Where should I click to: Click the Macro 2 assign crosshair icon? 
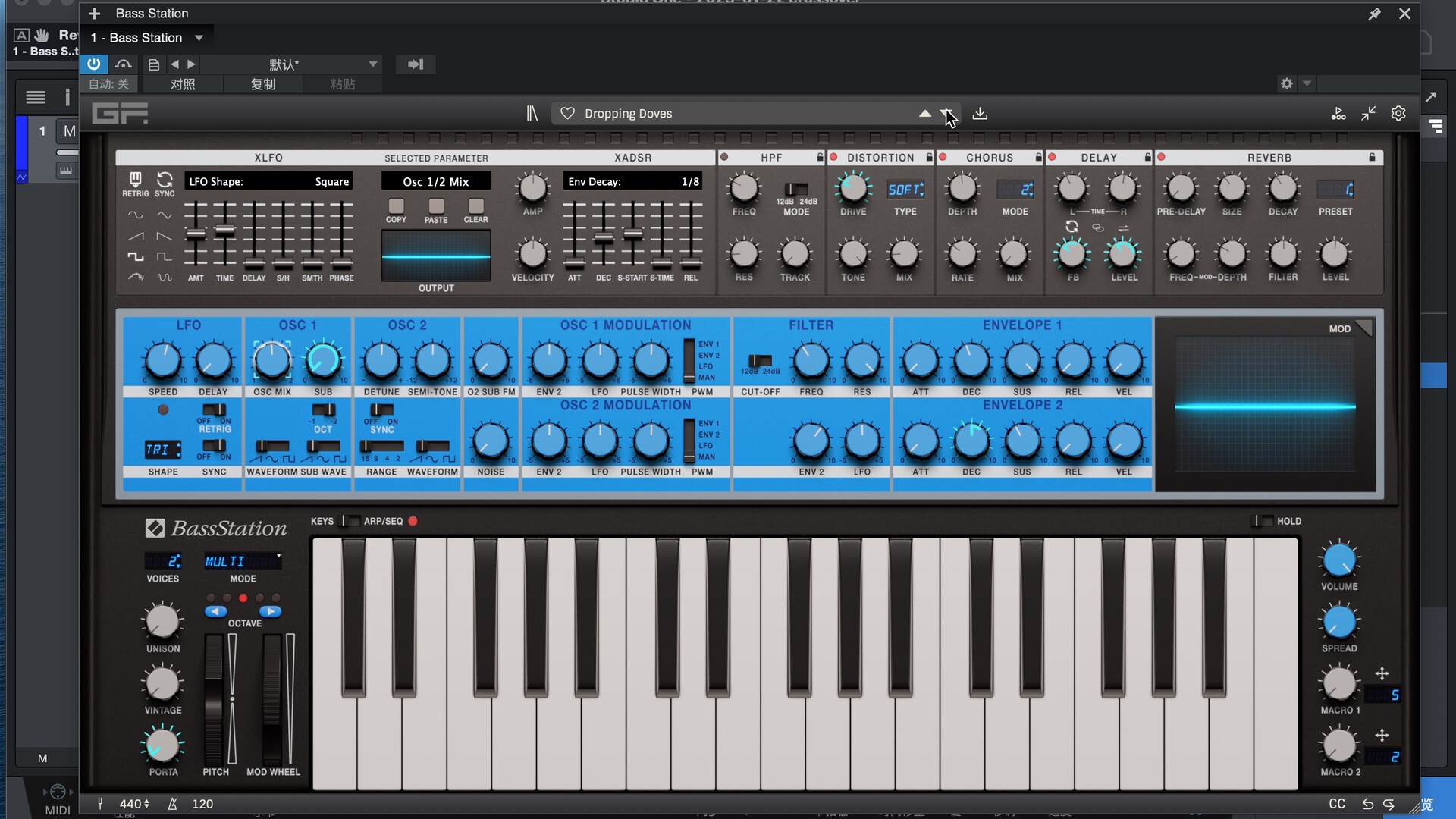pyautogui.click(x=1382, y=736)
